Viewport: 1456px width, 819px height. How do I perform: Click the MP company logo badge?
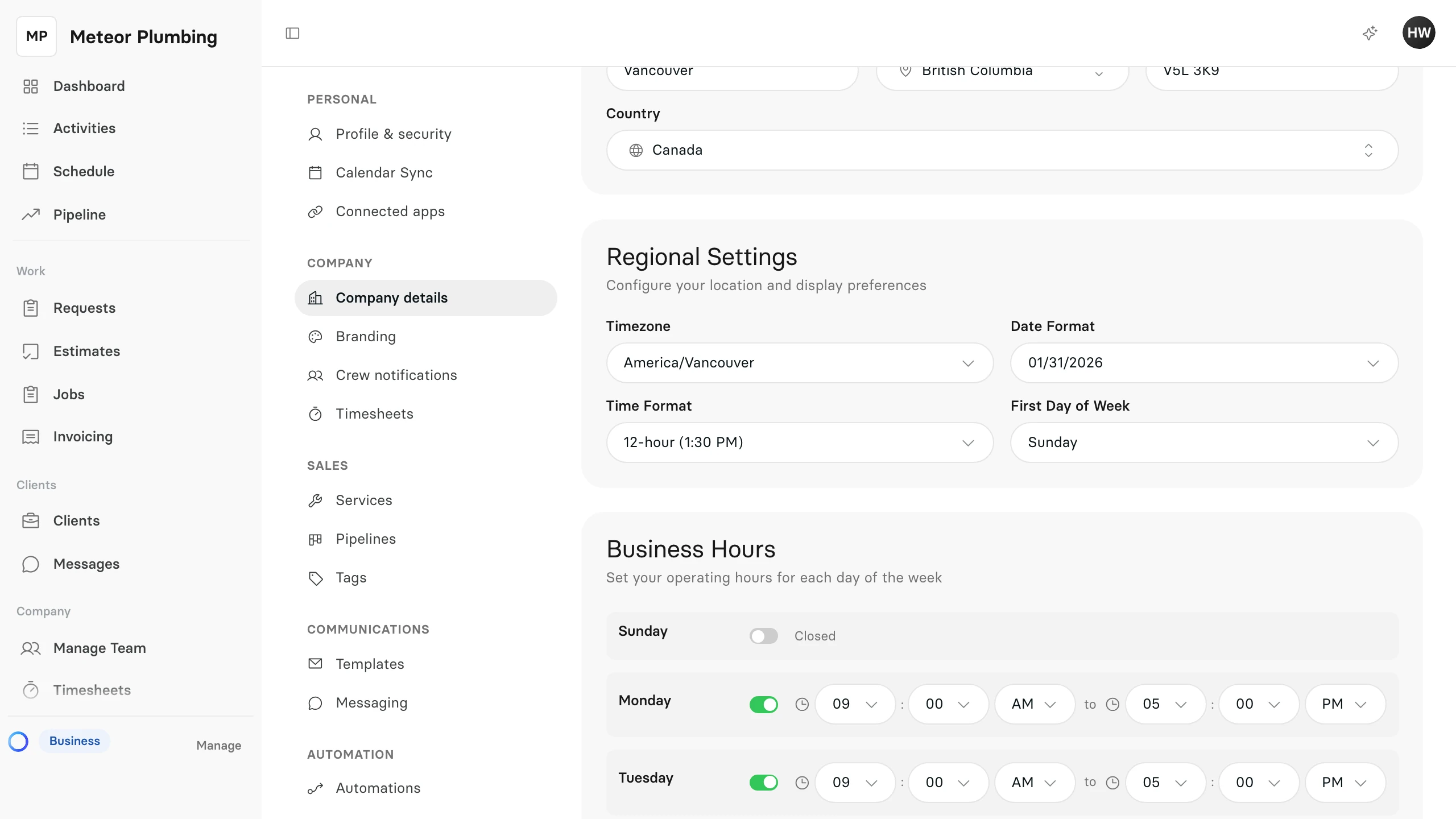pyautogui.click(x=36, y=36)
